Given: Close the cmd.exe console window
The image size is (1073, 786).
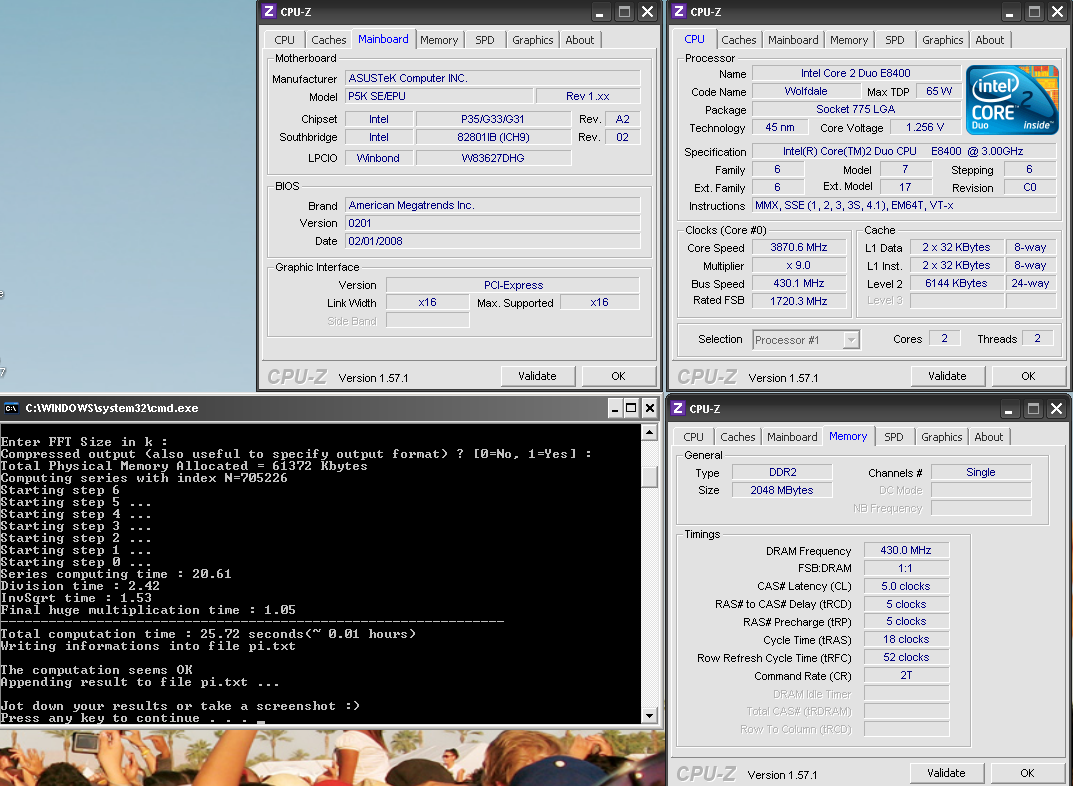Looking at the screenshot, I should (x=649, y=408).
